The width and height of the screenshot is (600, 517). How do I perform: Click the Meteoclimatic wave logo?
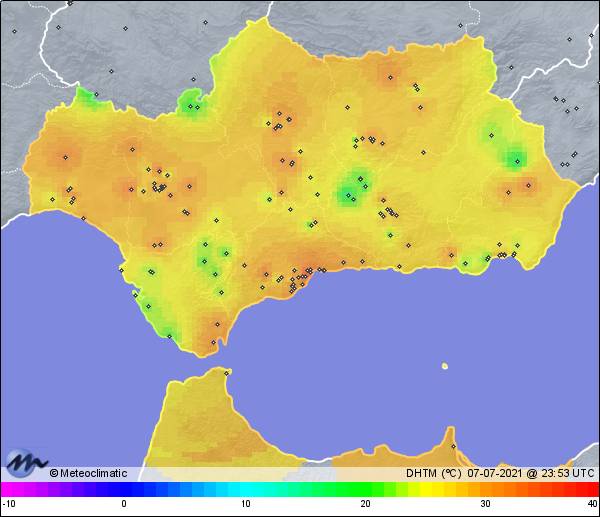[x=26, y=463]
